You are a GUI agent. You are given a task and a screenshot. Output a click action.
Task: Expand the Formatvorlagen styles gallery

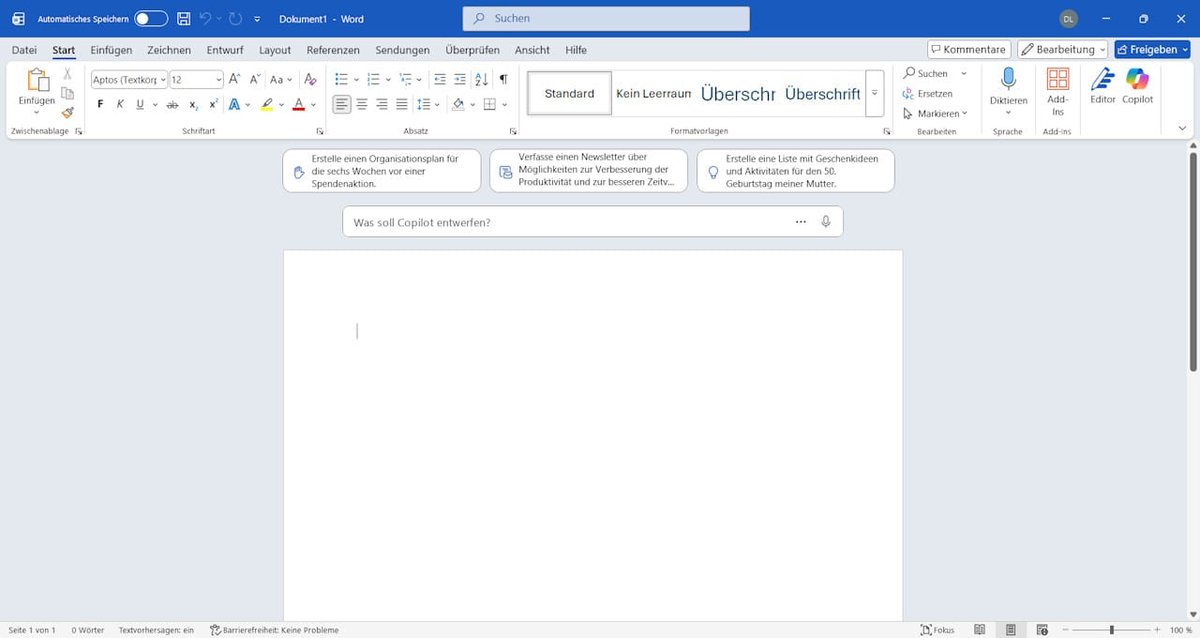tap(874, 93)
